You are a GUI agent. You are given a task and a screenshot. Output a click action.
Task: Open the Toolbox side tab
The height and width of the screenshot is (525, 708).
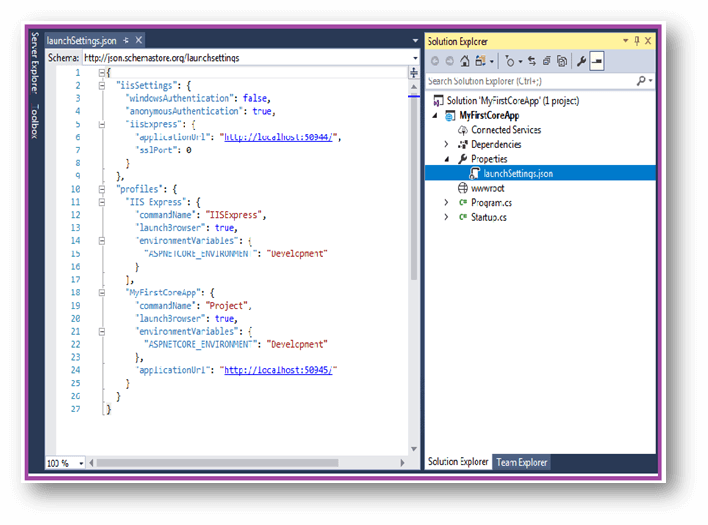(x=35, y=121)
